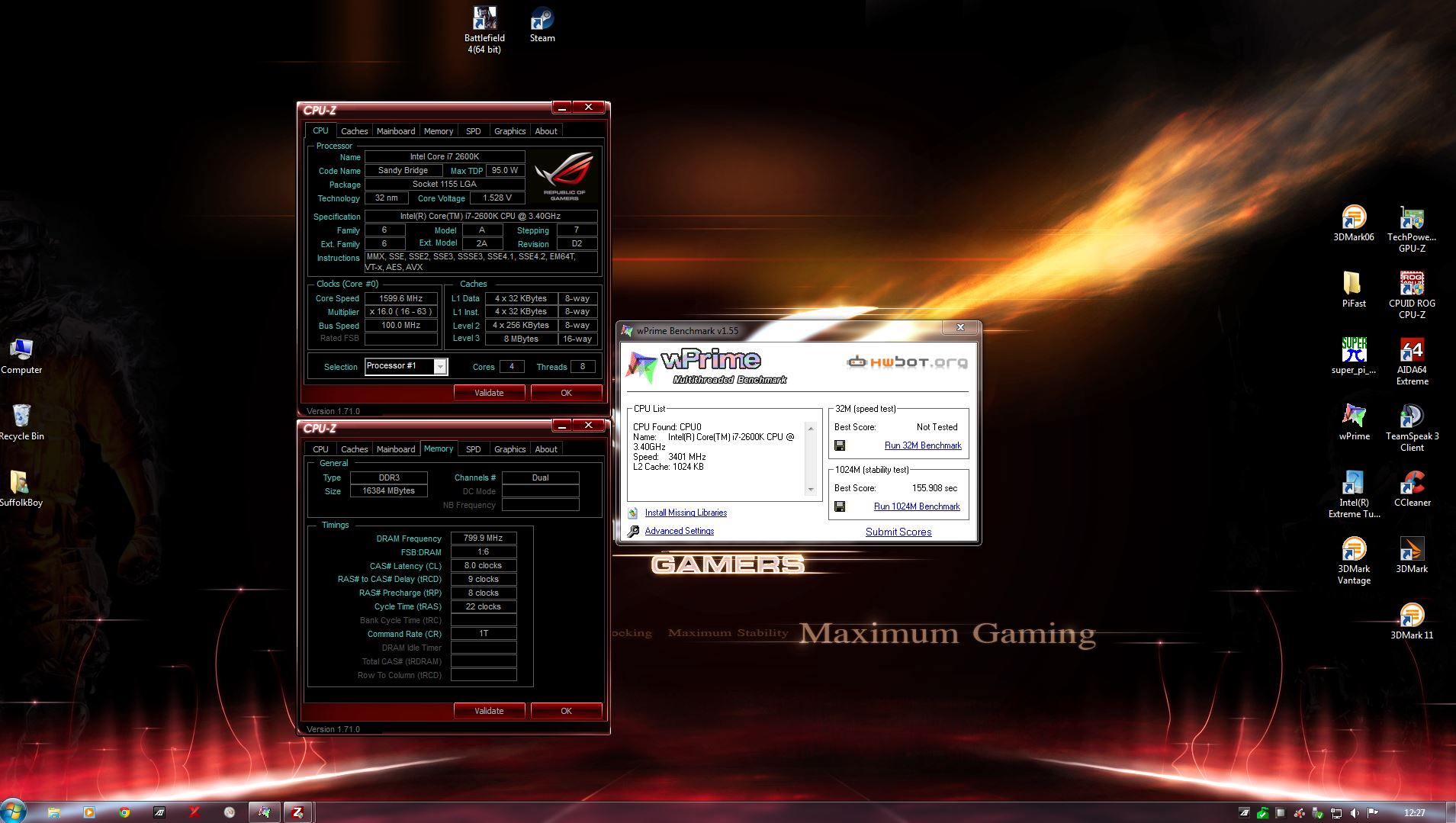1456x823 pixels.
Task: Click Safely Remove Hardware USB tray icon
Action: pyautogui.click(x=1318, y=813)
